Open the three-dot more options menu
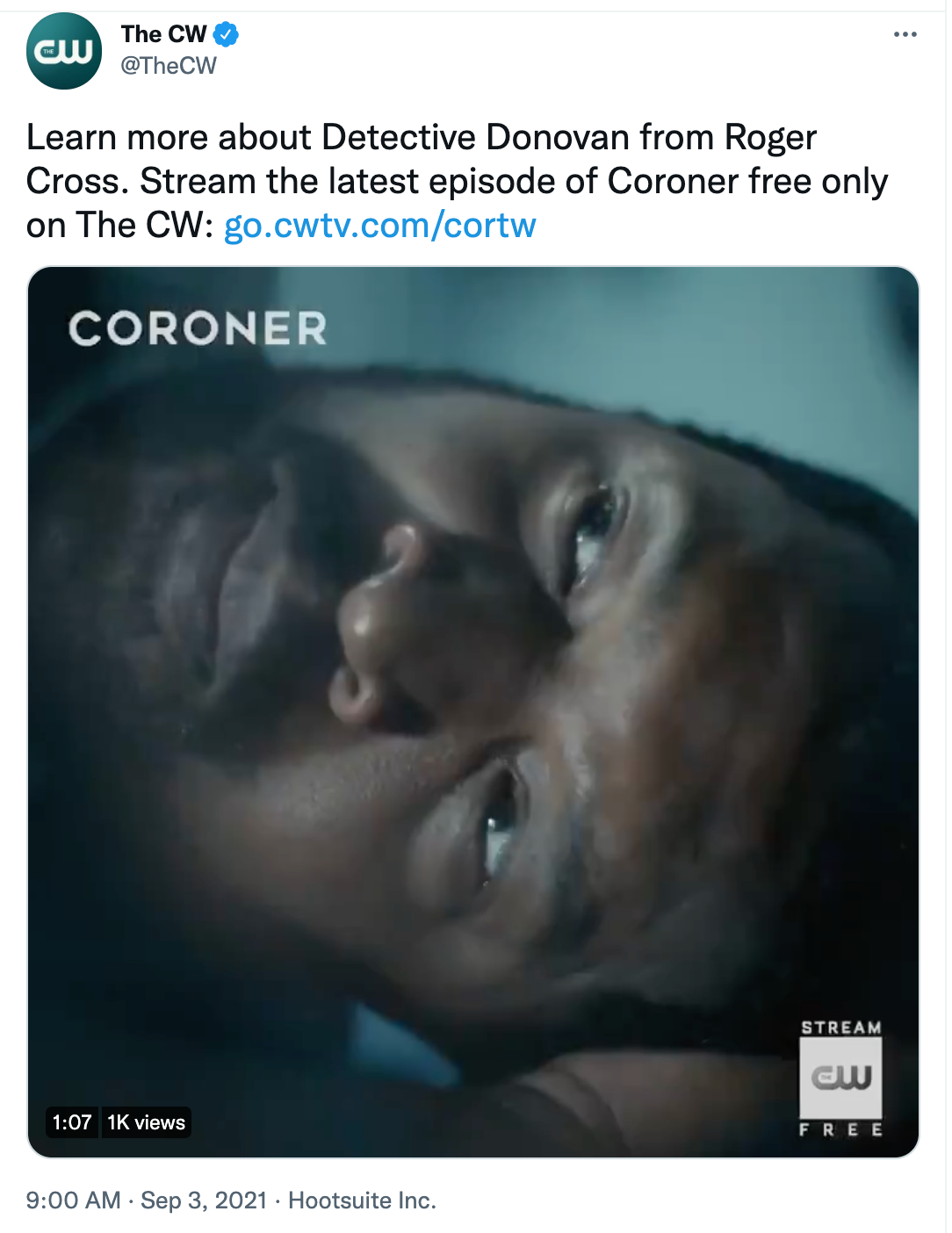Screen dimensions: 952x1233 pyautogui.click(x=905, y=34)
